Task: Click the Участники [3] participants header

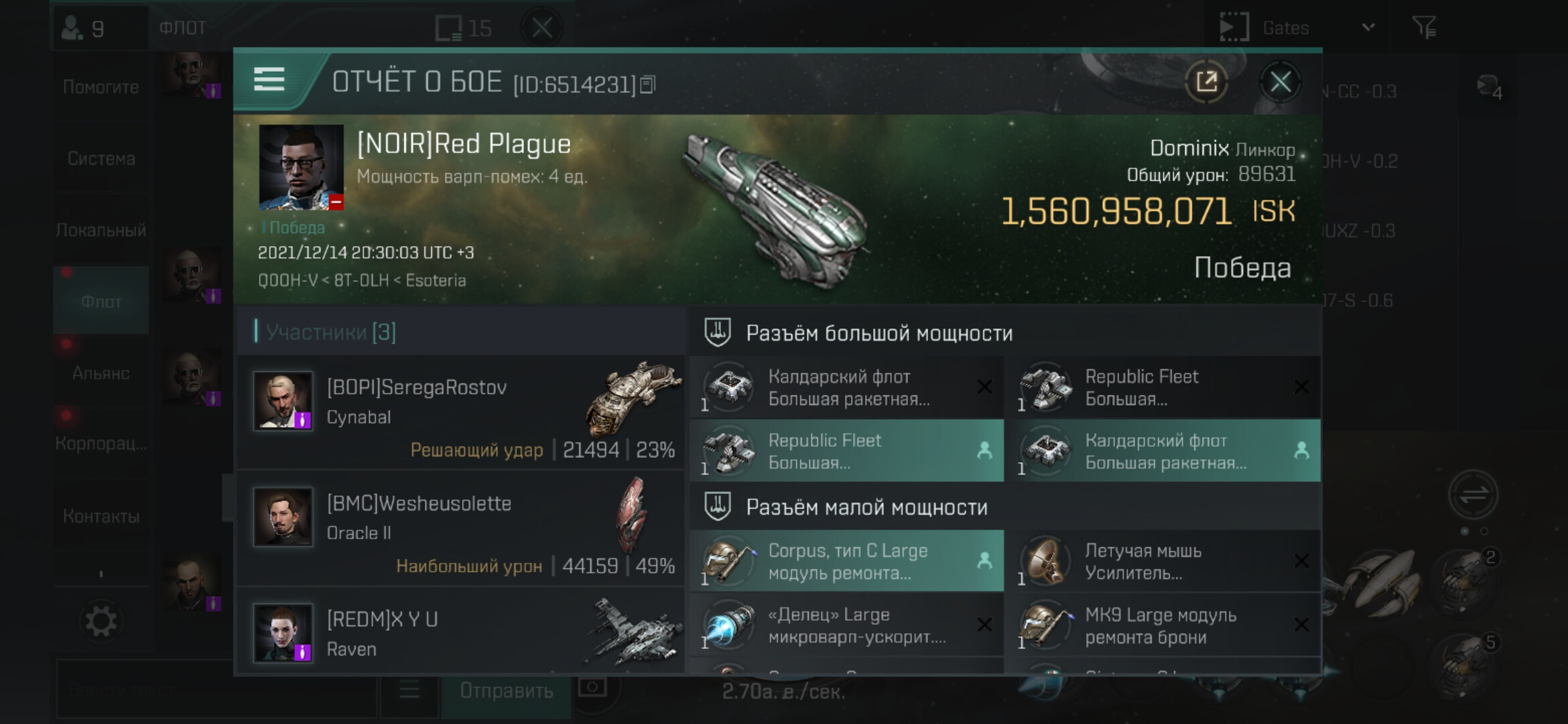Action: (331, 332)
